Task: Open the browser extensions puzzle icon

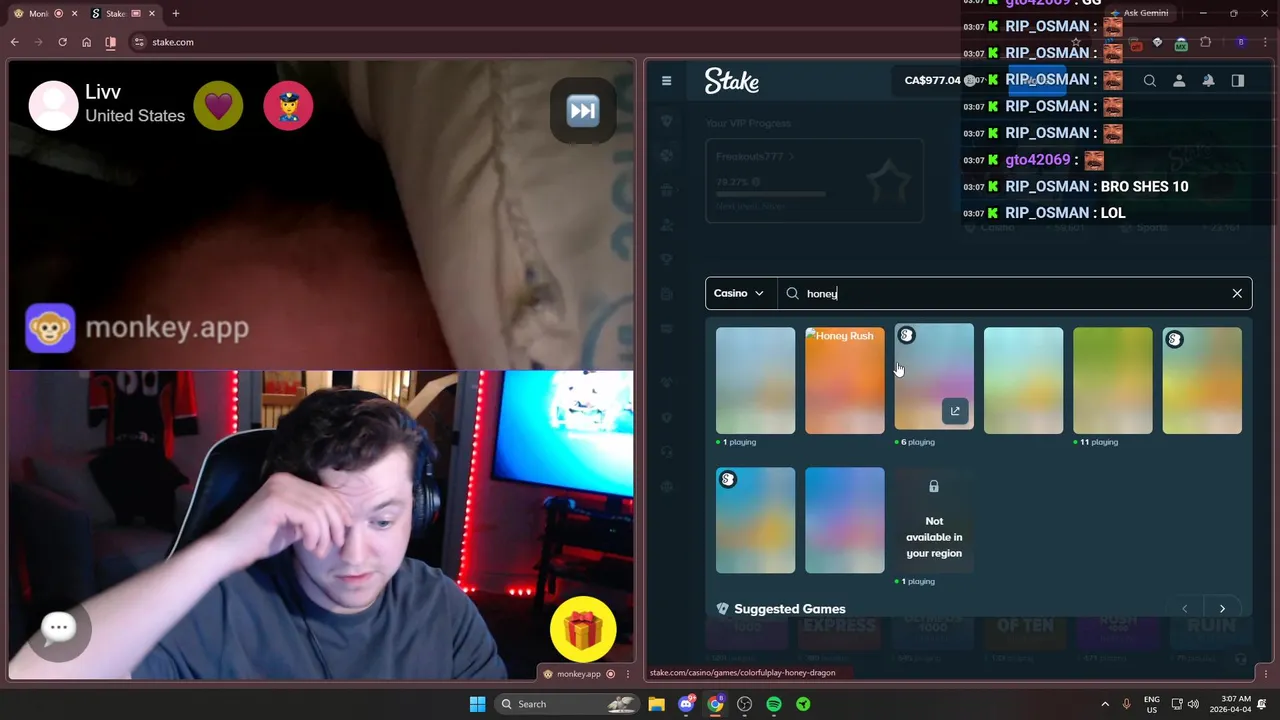Action: click(1205, 42)
